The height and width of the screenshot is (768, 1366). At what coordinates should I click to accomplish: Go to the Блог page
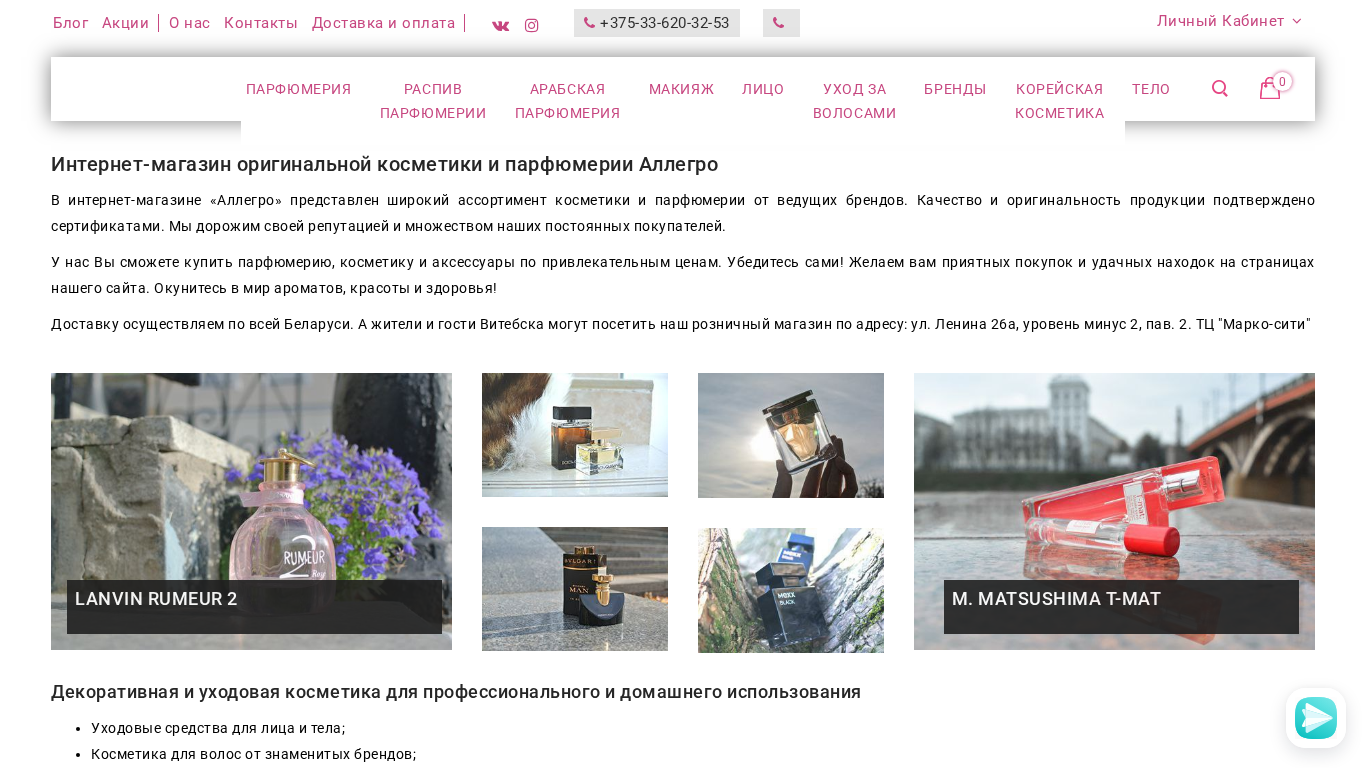[x=71, y=23]
